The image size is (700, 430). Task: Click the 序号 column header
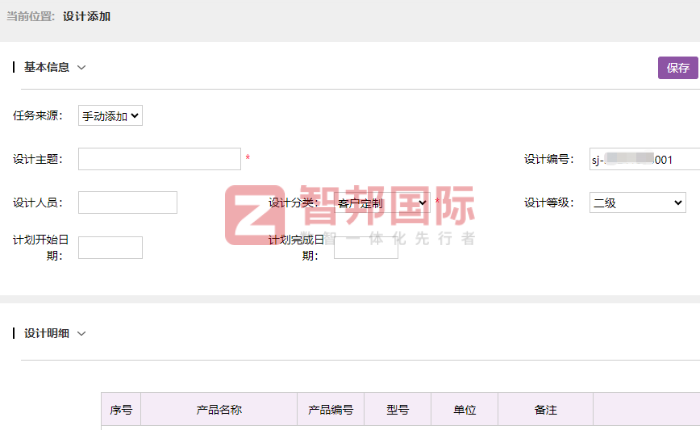tap(121, 410)
